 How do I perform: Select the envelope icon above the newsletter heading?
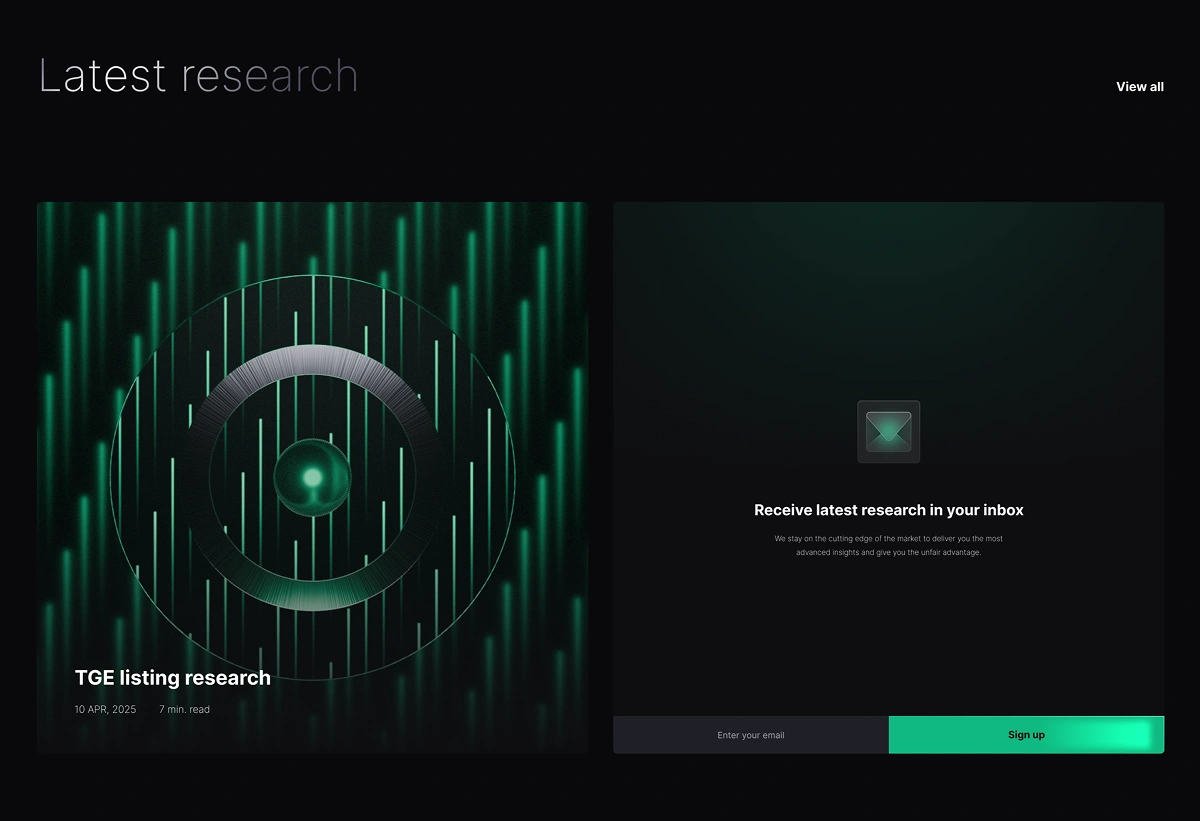(x=888, y=431)
